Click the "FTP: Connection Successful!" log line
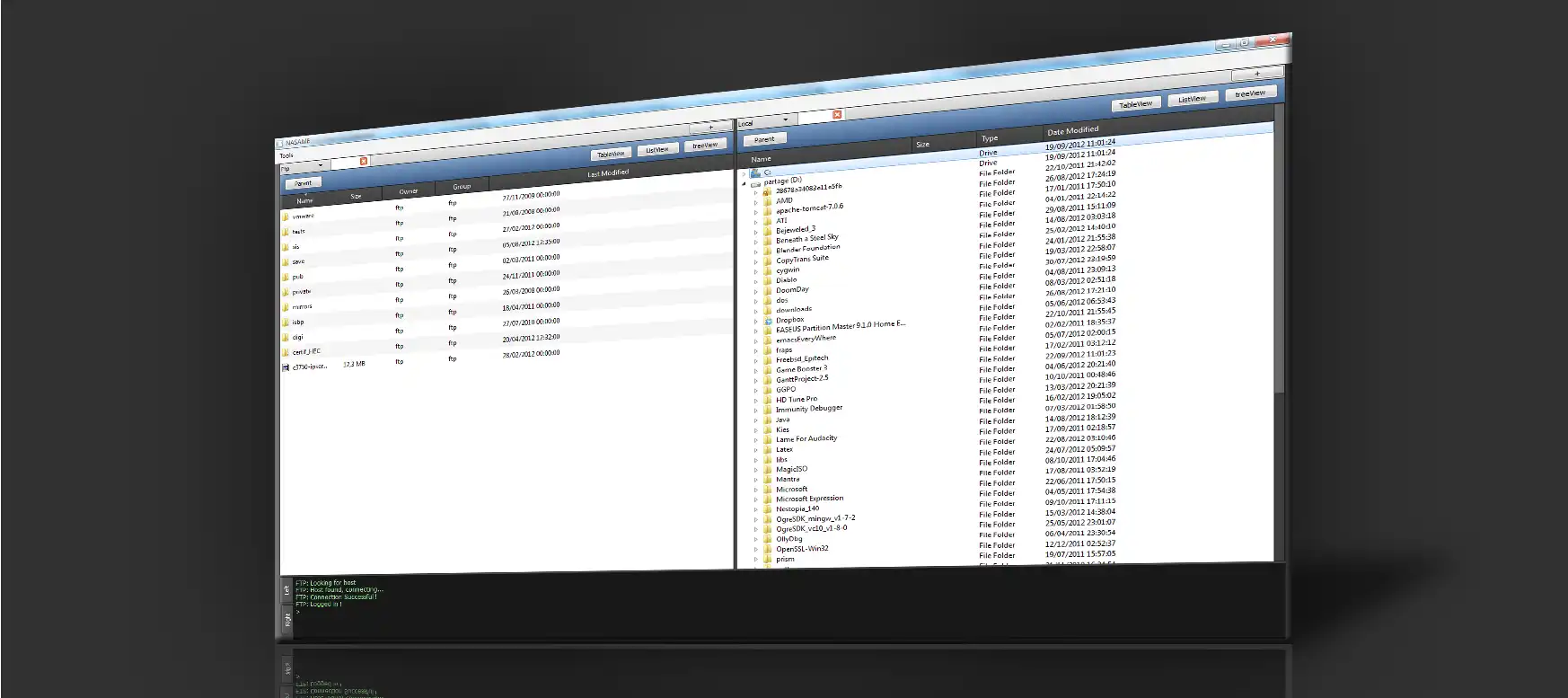1568x698 pixels. pos(337,597)
